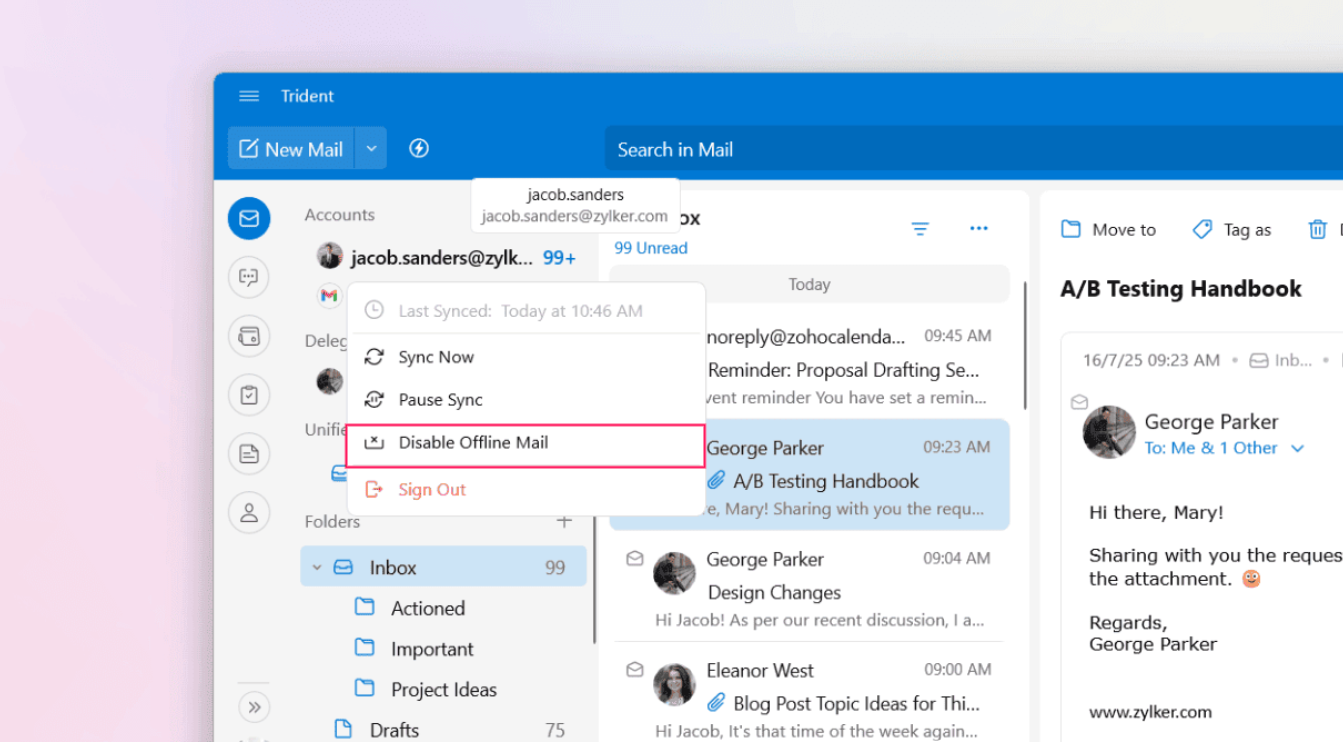Click the To: Me & 1 Other link
Viewport: 1343px width, 742px height.
pos(1211,448)
